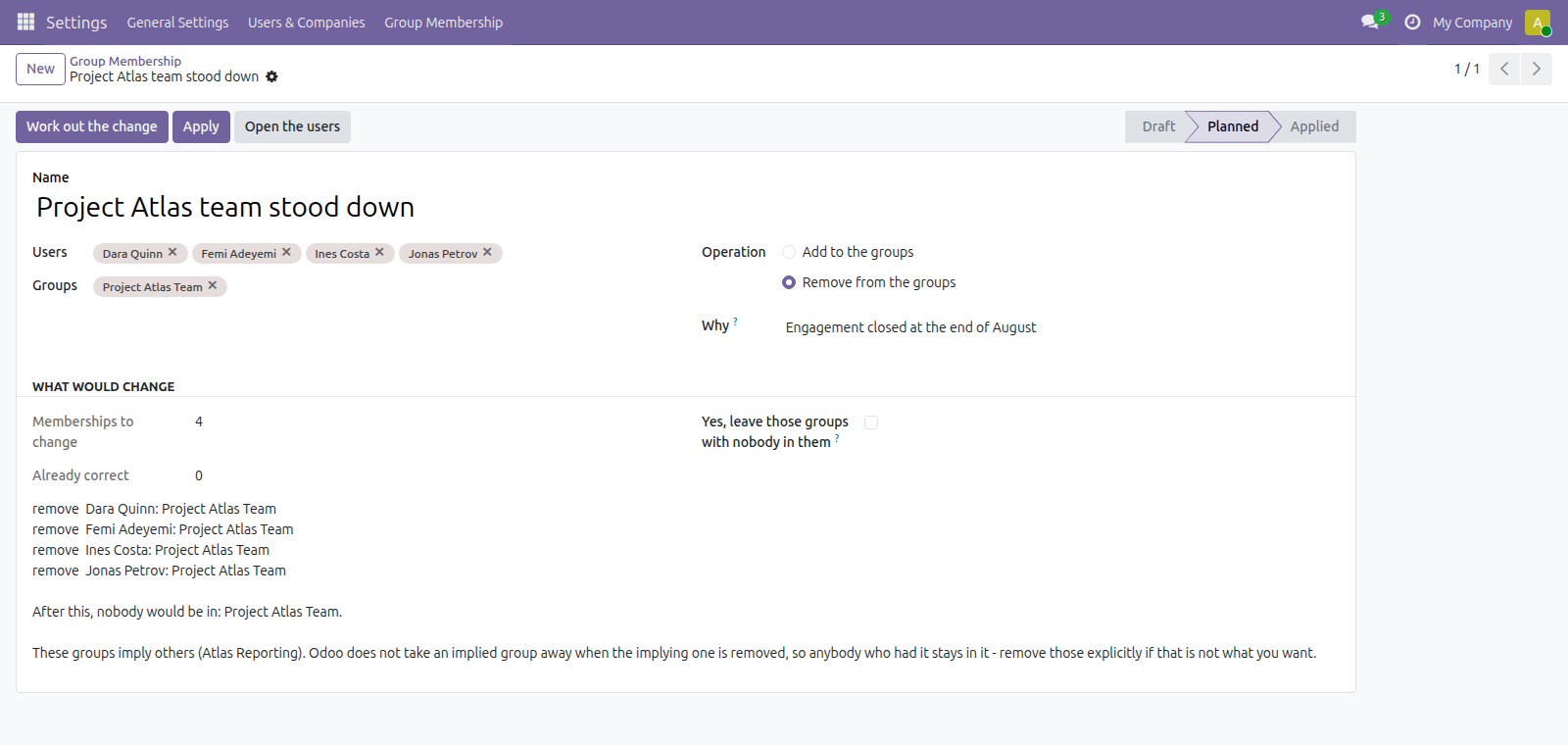Open Group Membership top menu
Viewport: 1568px width, 745px height.
pos(443,23)
